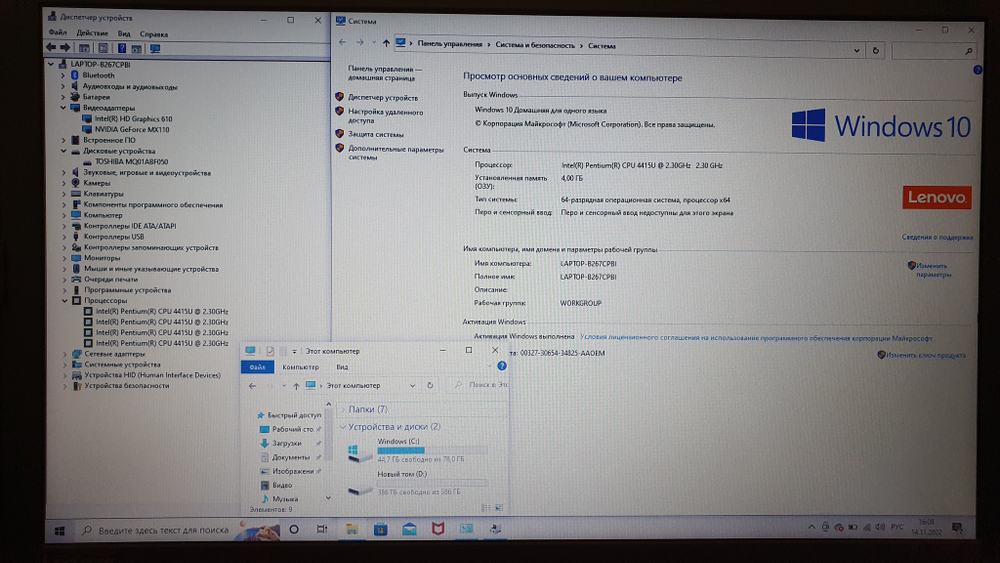Open the Справка menu in Device Manager
The height and width of the screenshot is (563, 1000).
pos(154,34)
